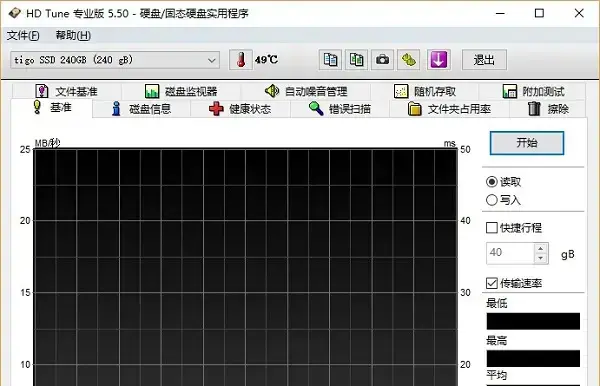Viewport: 600px width, 386px height.
Task: Maximize the HD Tune window
Action: coord(539,13)
